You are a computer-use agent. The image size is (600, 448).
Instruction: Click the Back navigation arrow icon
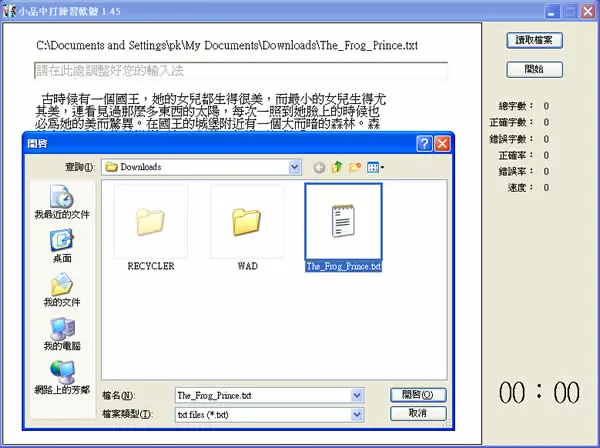click(319, 168)
